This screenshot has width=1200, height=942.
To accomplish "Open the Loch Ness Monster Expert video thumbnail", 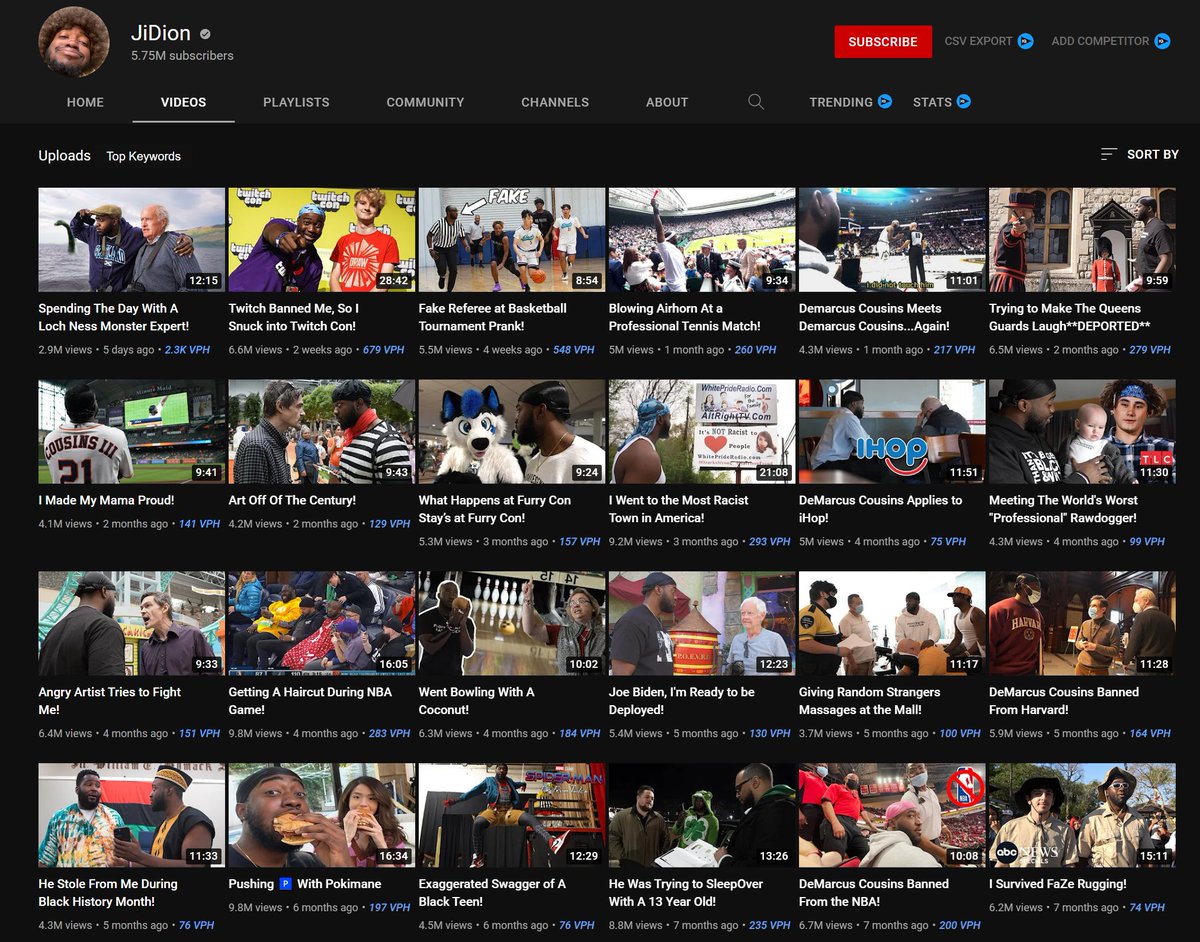I will [x=132, y=240].
